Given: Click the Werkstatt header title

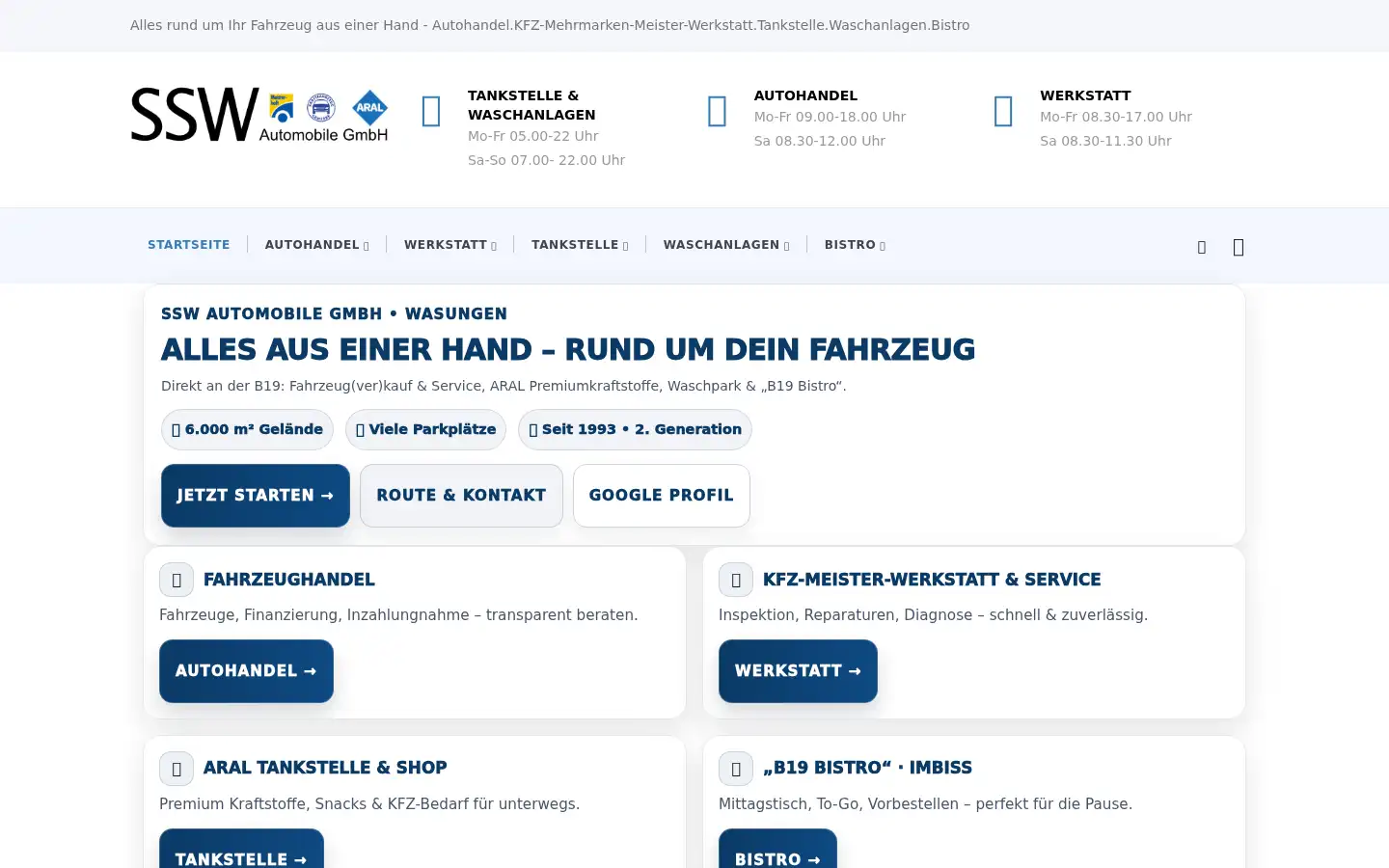Looking at the screenshot, I should pos(1085,95).
